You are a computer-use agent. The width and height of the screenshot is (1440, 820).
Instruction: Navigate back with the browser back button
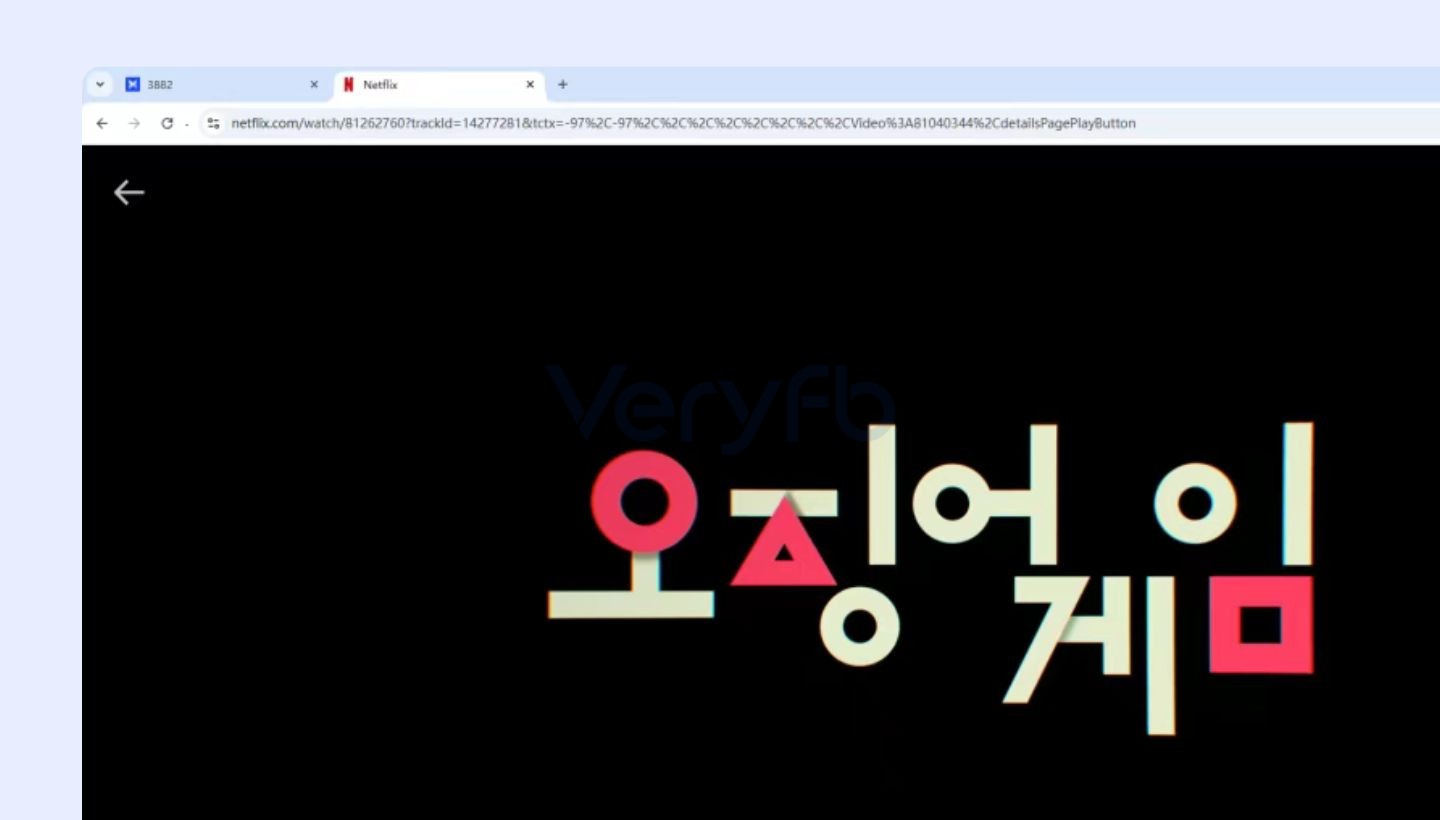102,123
